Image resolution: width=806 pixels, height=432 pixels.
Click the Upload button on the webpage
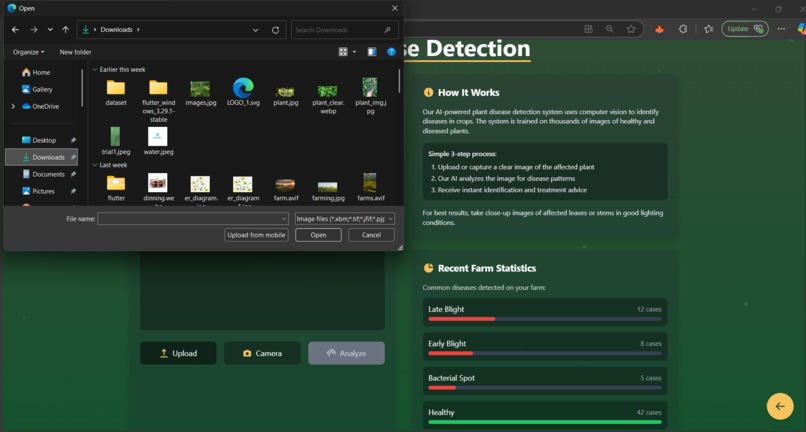click(x=178, y=353)
